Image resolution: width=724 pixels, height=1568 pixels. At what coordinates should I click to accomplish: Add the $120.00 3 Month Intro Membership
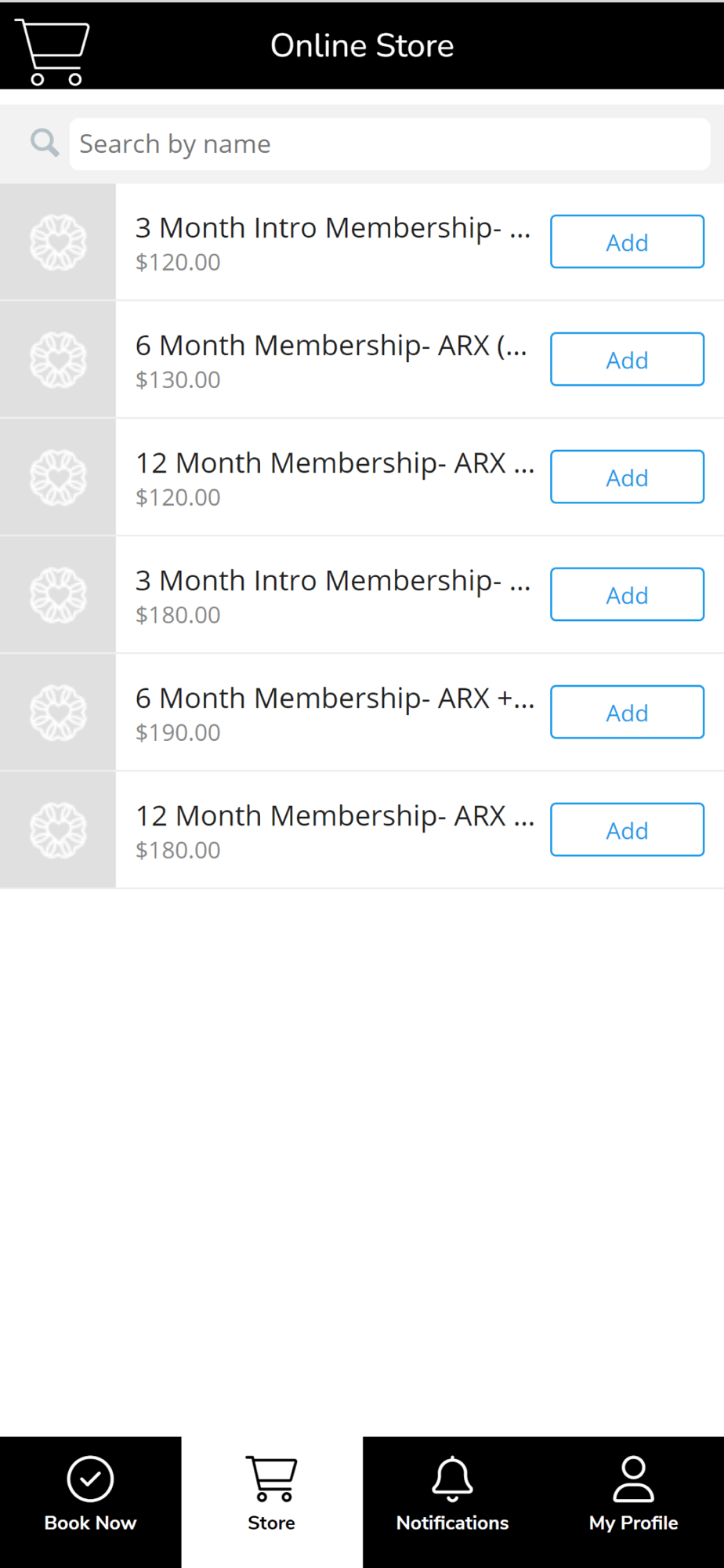pyautogui.click(x=627, y=242)
